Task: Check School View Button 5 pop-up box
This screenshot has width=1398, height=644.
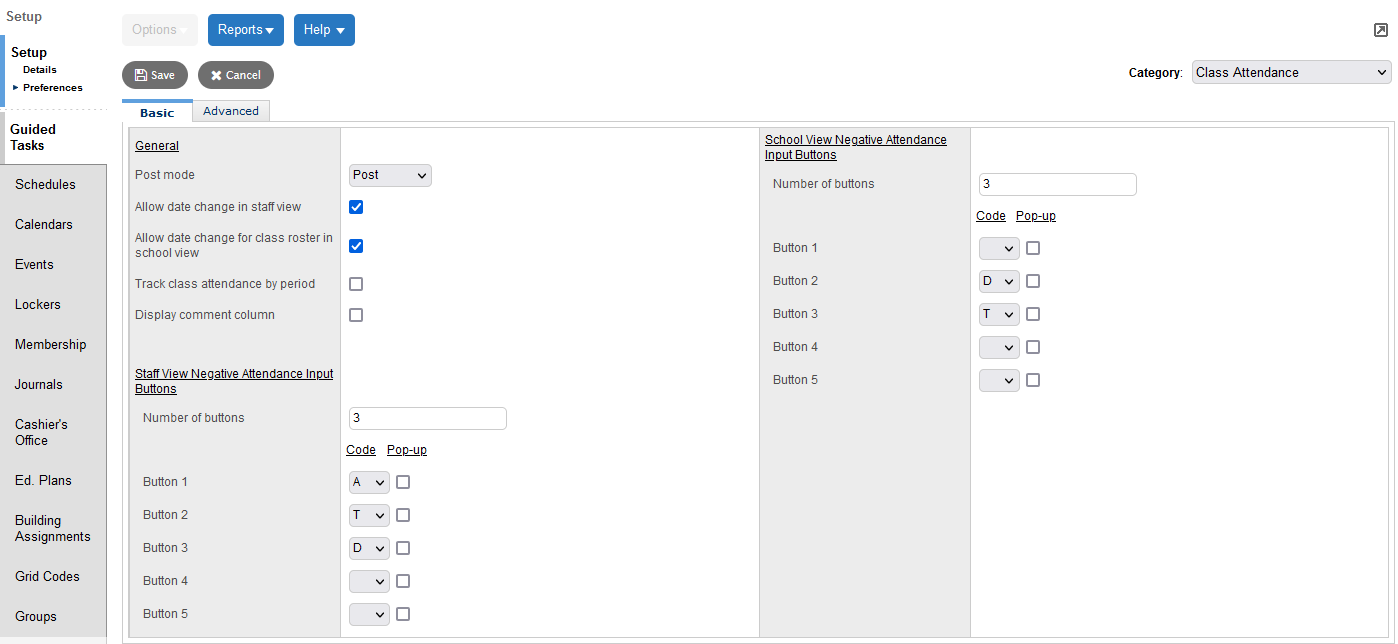Action: click(x=1033, y=380)
